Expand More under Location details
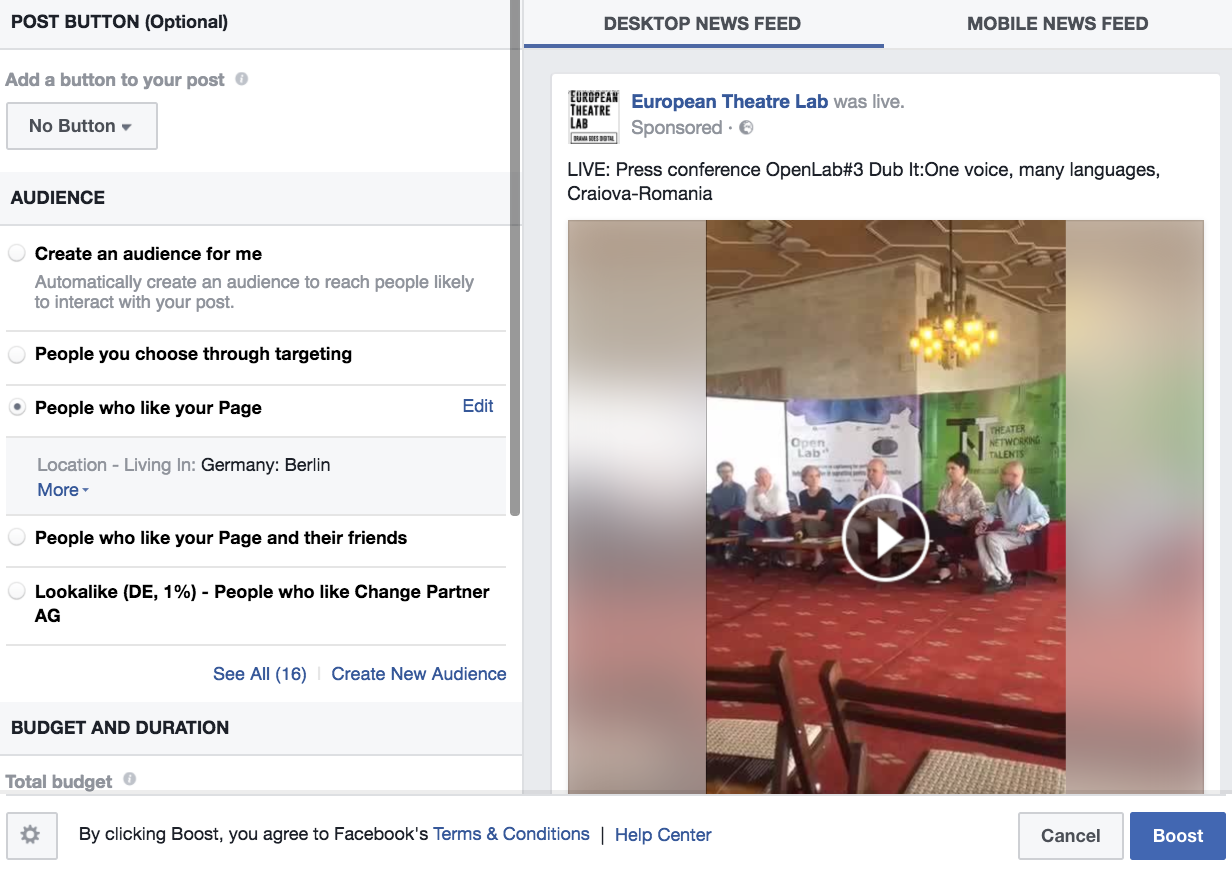This screenshot has height=872, width=1232. coord(63,490)
